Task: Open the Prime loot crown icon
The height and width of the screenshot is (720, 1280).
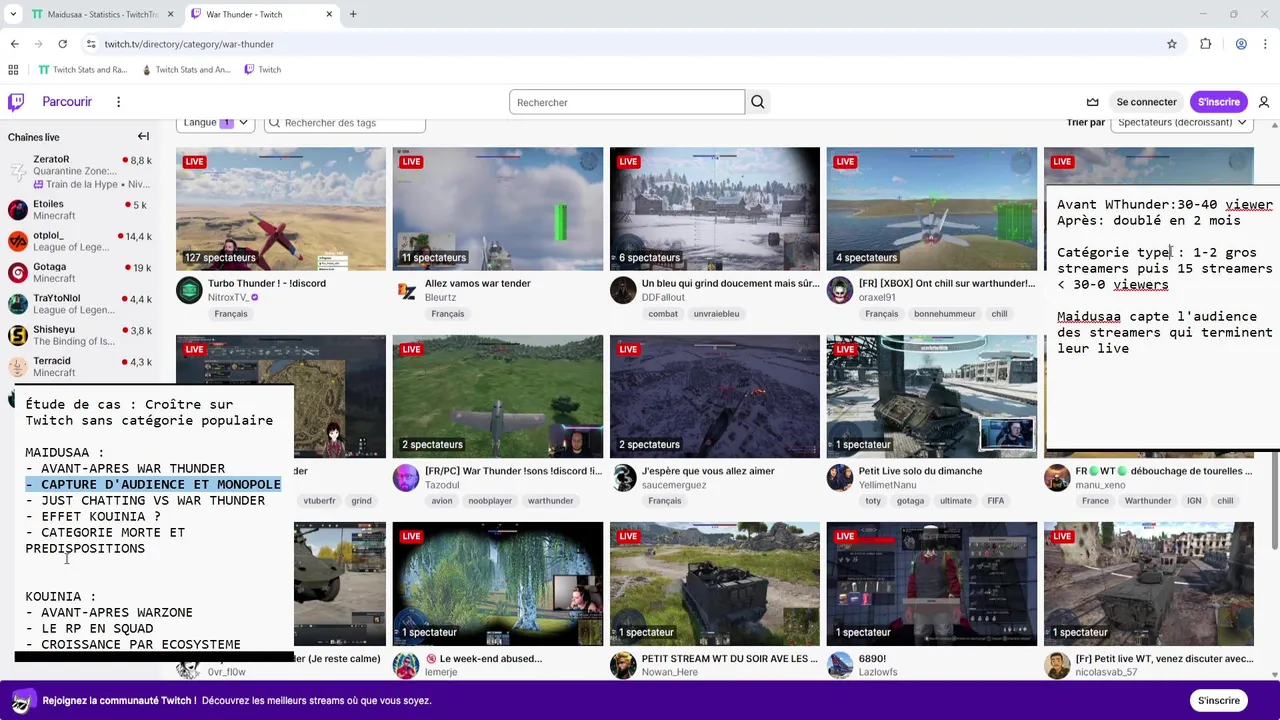Action: tap(1093, 102)
